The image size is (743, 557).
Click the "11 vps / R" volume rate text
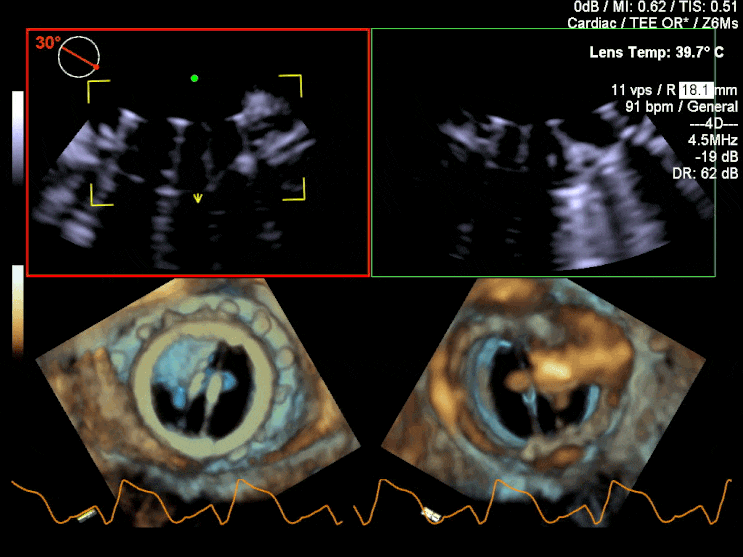(x=643, y=90)
